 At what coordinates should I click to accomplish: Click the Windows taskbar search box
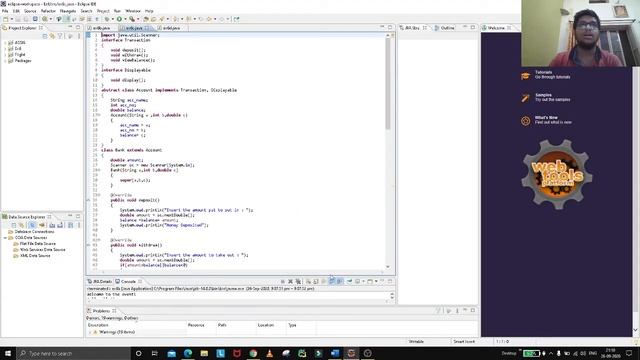(73, 353)
